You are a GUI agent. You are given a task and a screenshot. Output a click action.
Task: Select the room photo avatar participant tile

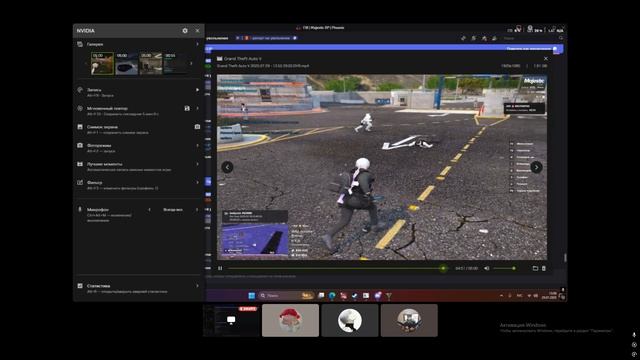409,320
